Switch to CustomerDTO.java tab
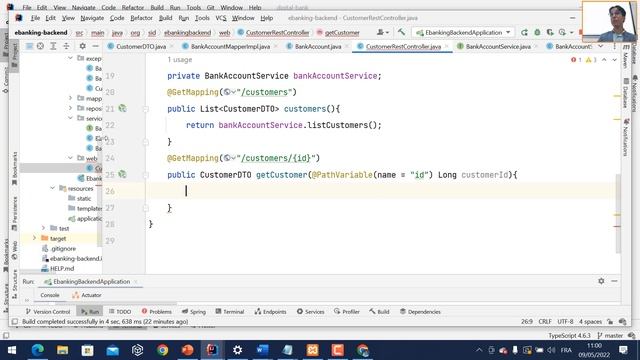 click(x=141, y=47)
